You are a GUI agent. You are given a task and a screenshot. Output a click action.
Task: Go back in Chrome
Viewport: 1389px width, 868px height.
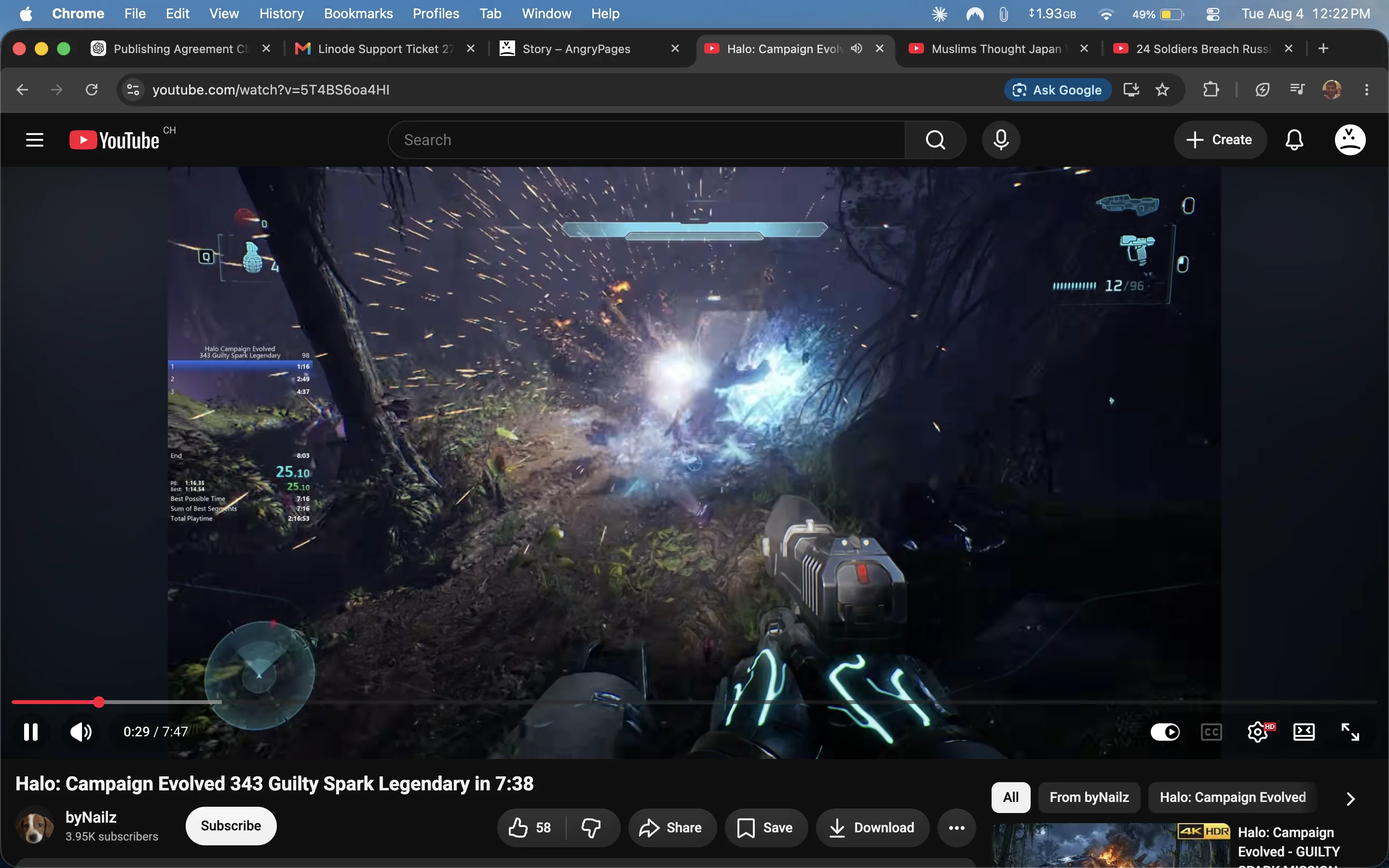click(22, 90)
